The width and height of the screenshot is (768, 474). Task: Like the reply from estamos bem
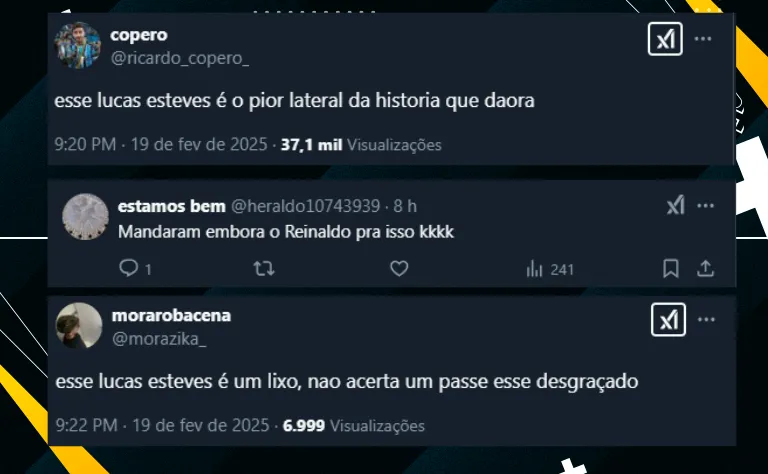coord(399,268)
